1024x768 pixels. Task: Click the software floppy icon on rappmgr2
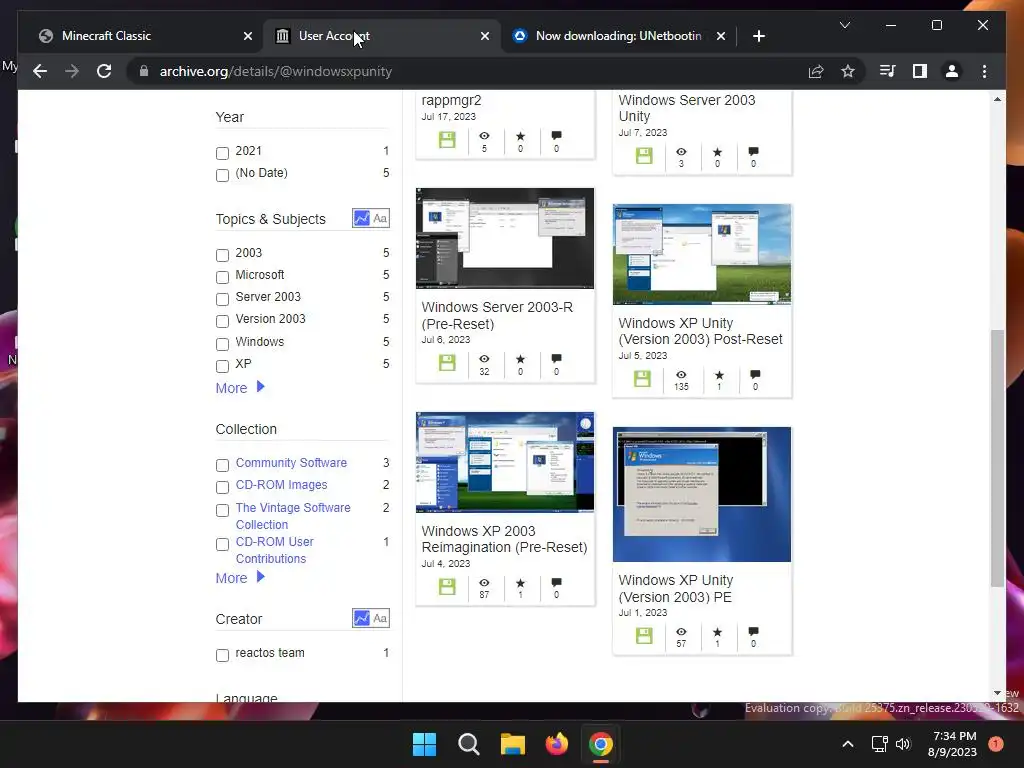[x=447, y=140]
